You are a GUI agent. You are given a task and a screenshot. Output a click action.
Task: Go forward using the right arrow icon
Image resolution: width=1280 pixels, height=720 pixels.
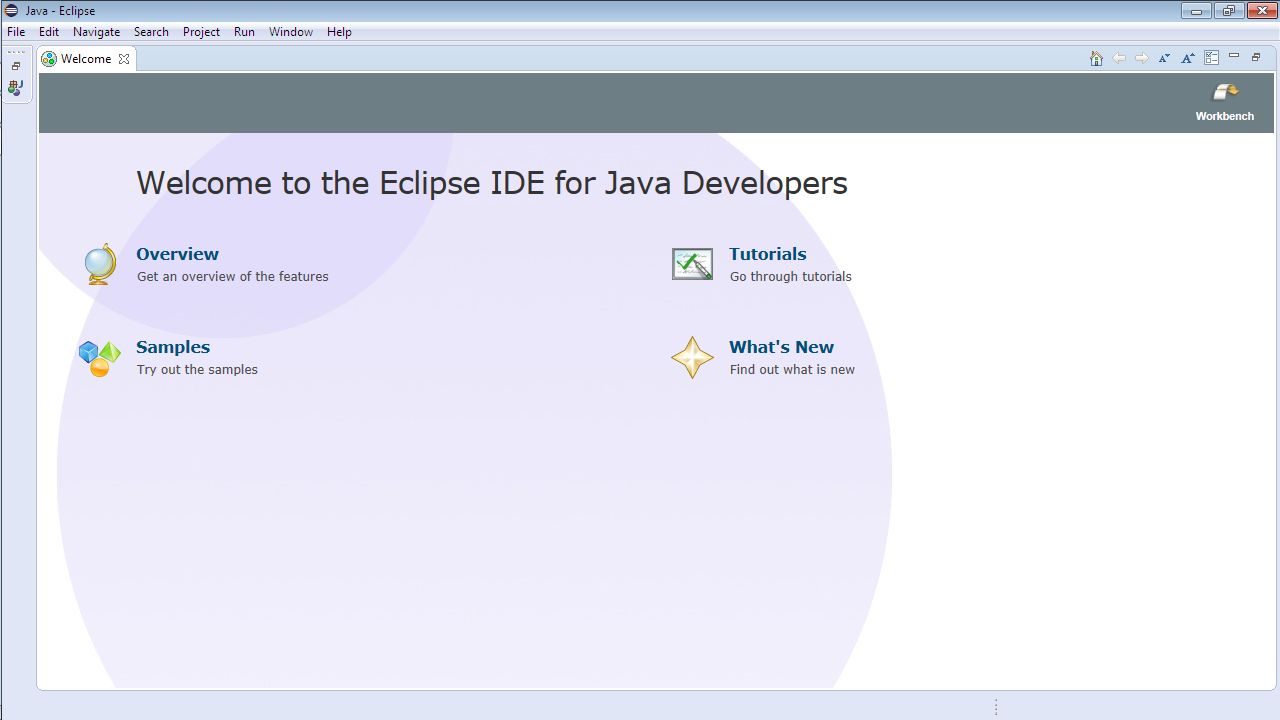(1142, 58)
